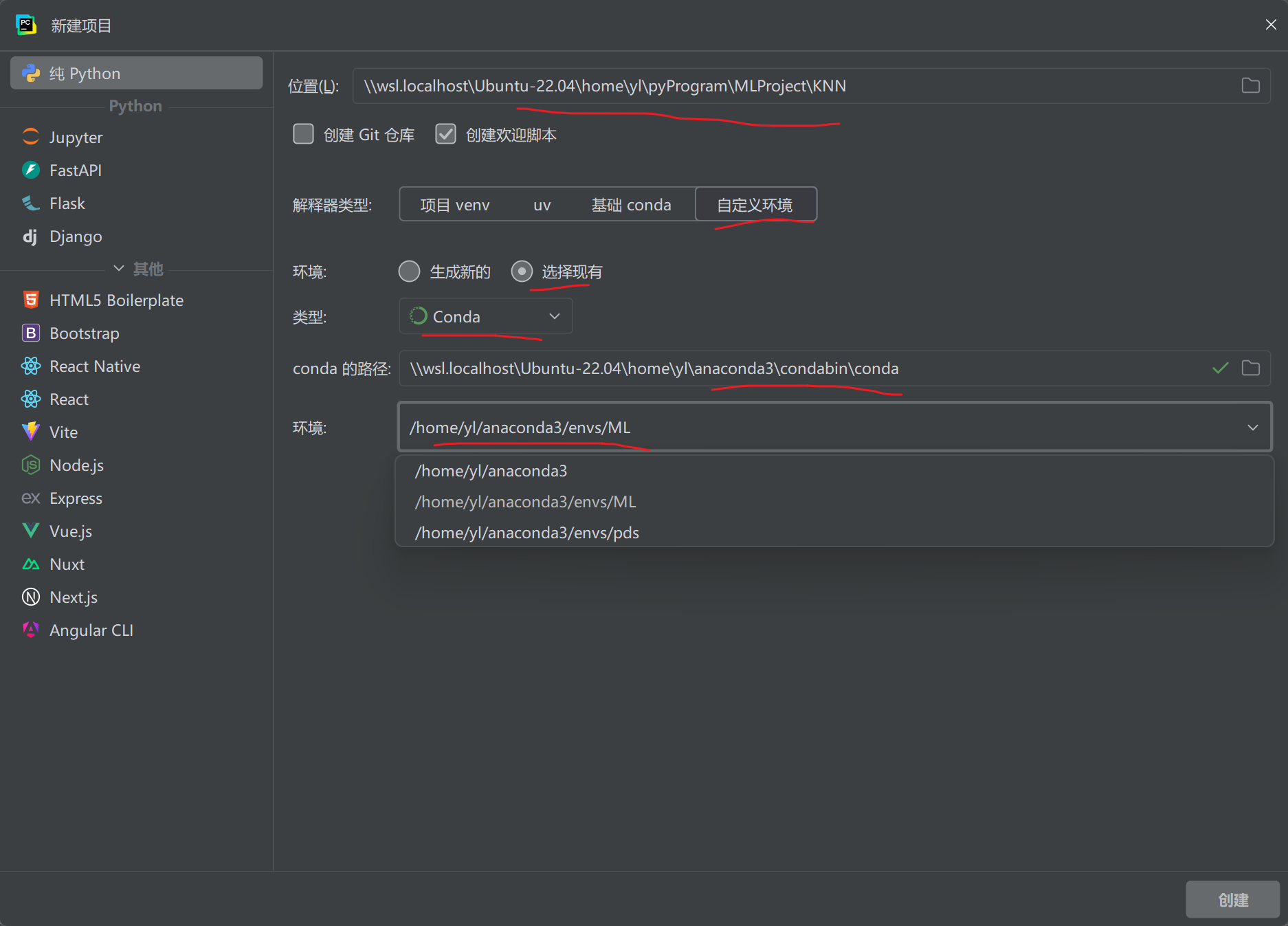Select 纯 Python project type
This screenshot has width=1288, height=926.
(x=136, y=73)
